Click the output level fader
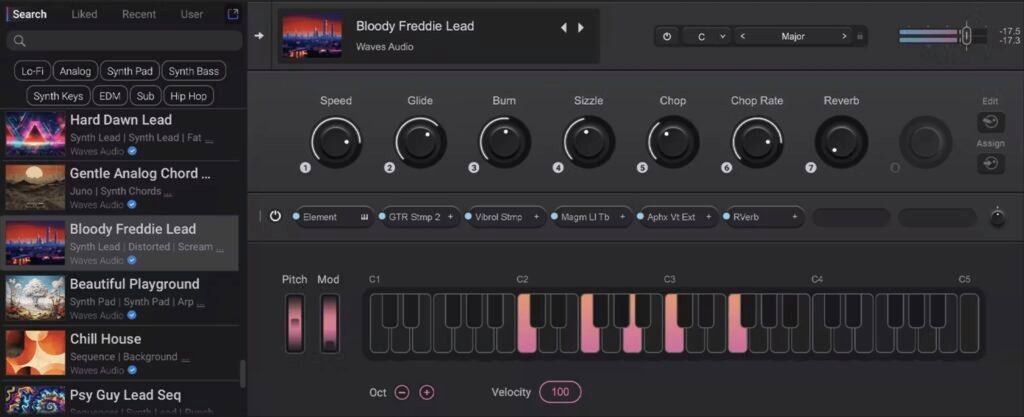 click(967, 35)
